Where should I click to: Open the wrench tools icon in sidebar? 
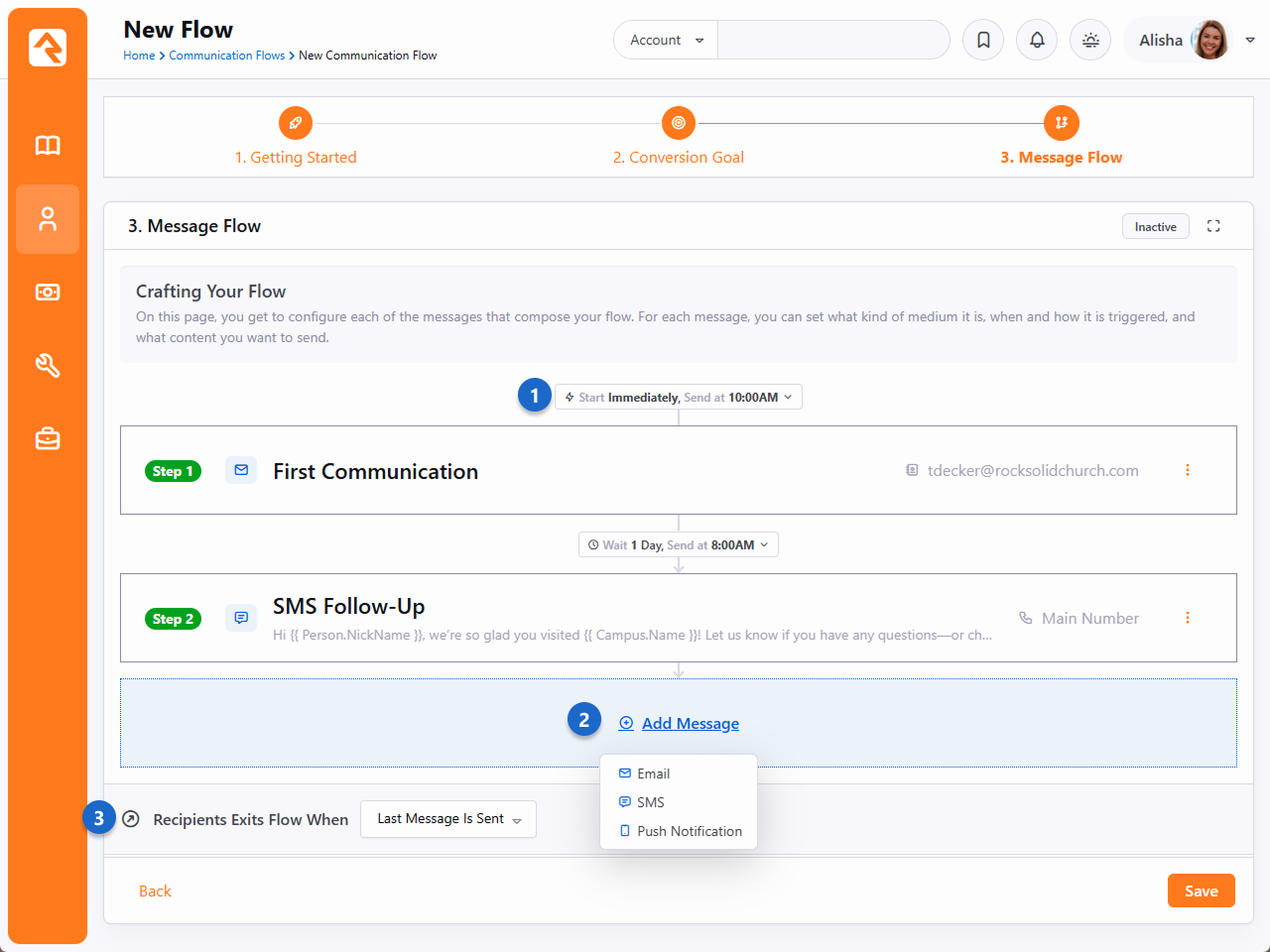pyautogui.click(x=48, y=366)
